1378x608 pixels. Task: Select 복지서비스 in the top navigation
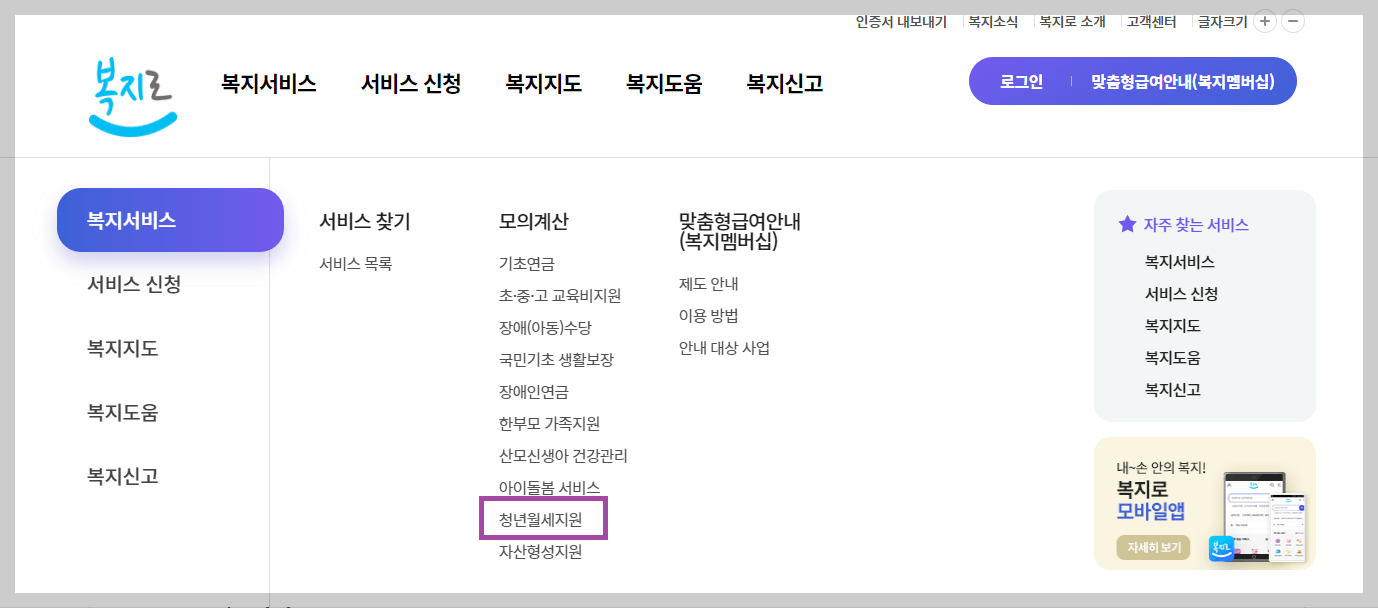pyautogui.click(x=266, y=84)
